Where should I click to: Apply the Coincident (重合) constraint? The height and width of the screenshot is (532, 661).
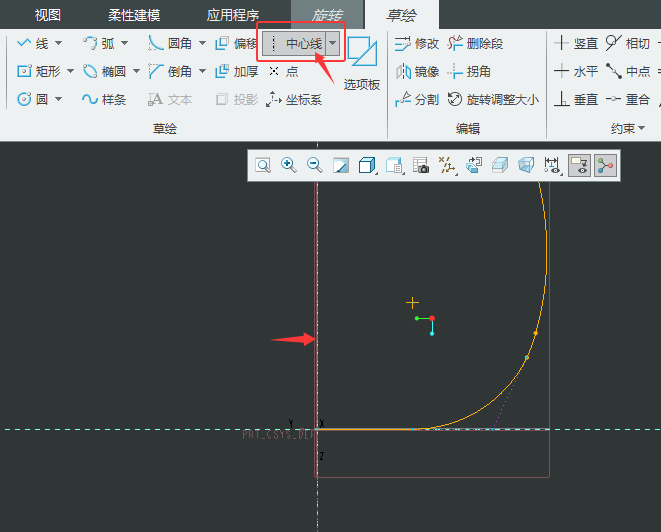click(628, 99)
